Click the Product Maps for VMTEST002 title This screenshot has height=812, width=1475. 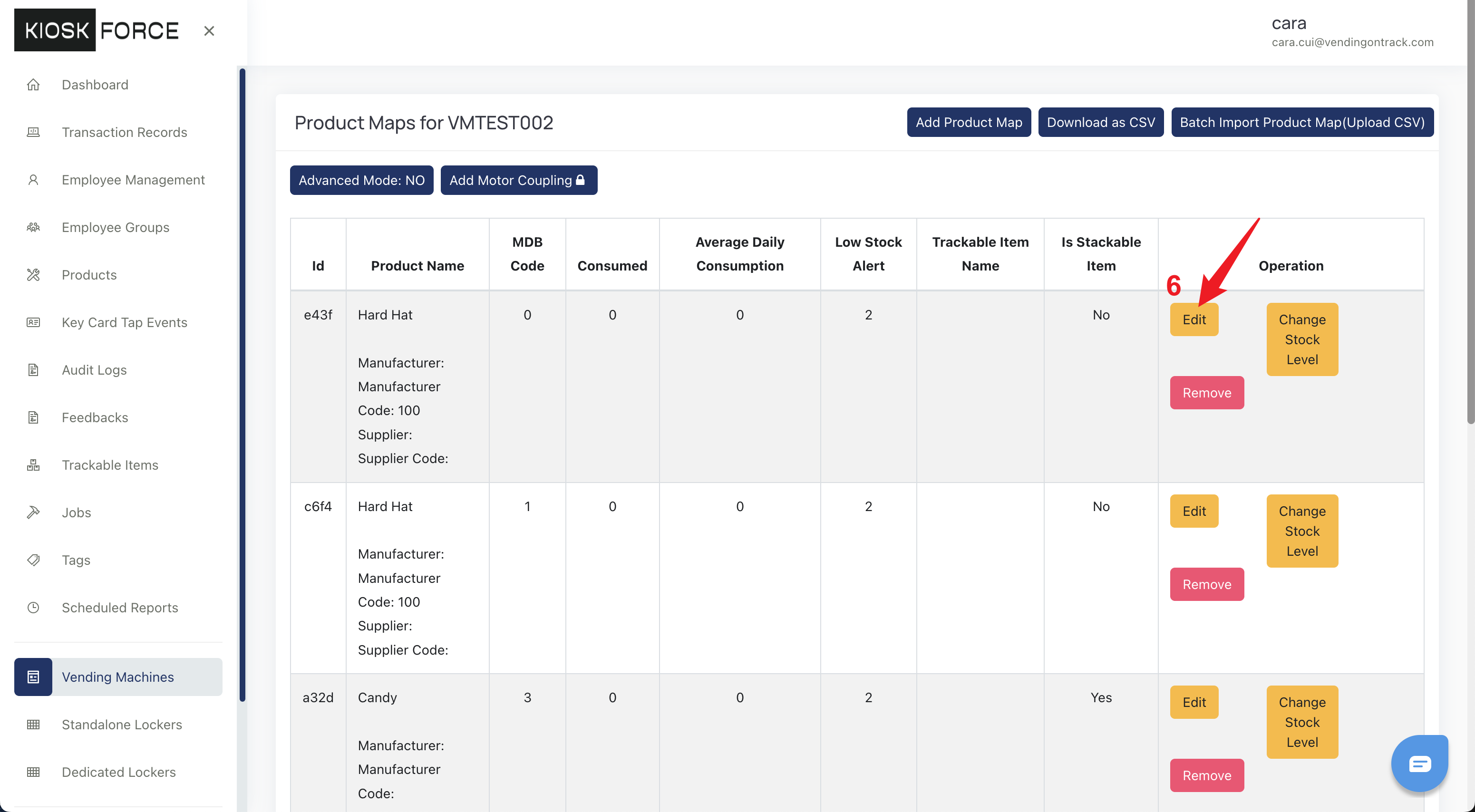point(424,123)
